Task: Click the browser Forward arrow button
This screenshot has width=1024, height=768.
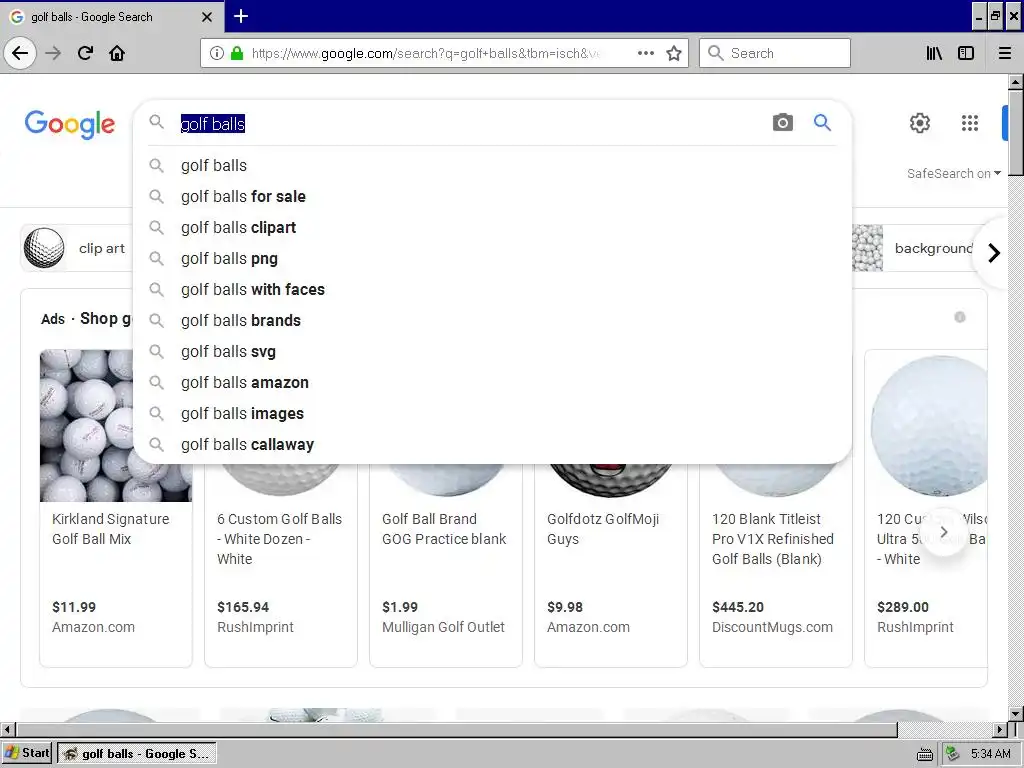Action: [53, 53]
